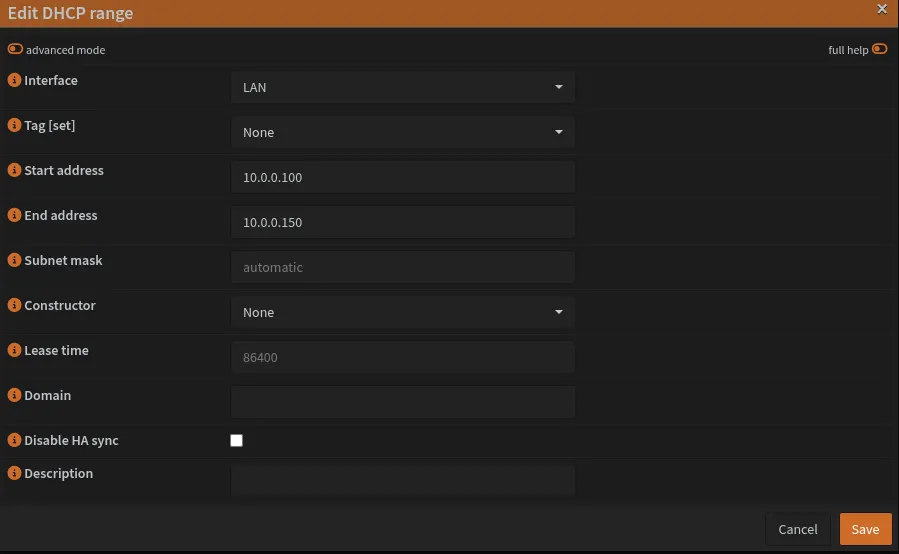This screenshot has height=554, width=899.
Task: Save the DHCP range
Action: click(865, 529)
